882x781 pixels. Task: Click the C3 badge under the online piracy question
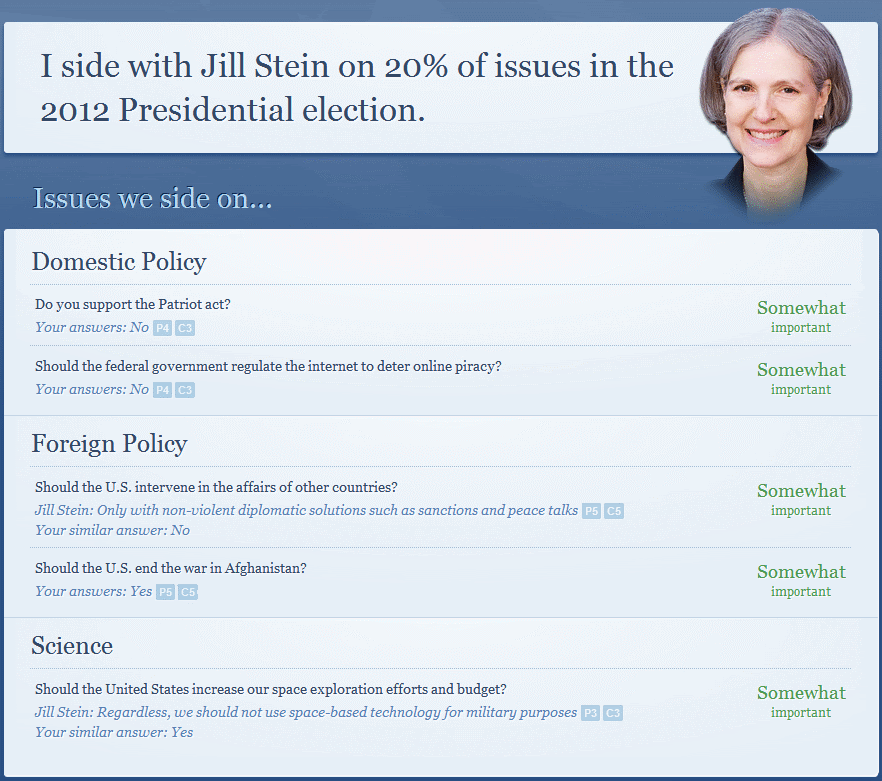[x=185, y=390]
